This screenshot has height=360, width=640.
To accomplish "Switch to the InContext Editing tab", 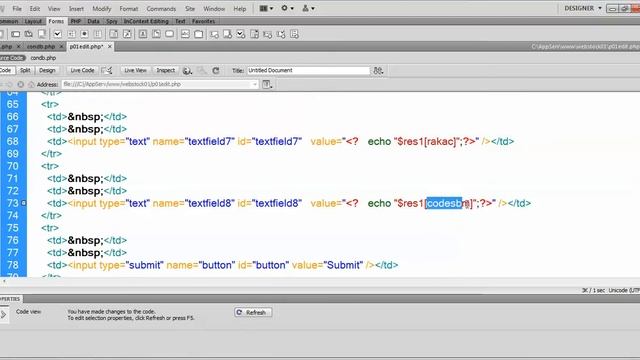I will [146, 21].
